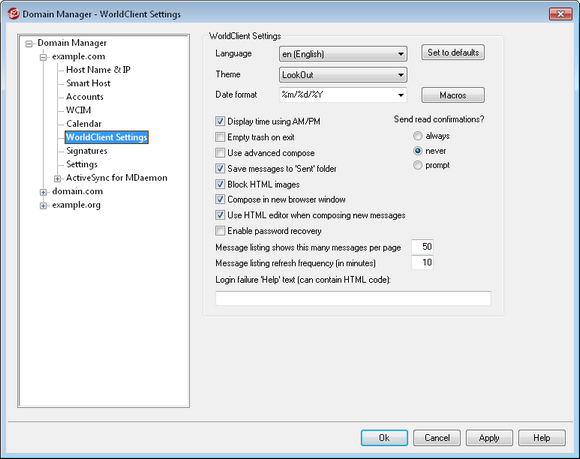Enable Empty trash on exit

click(220, 137)
